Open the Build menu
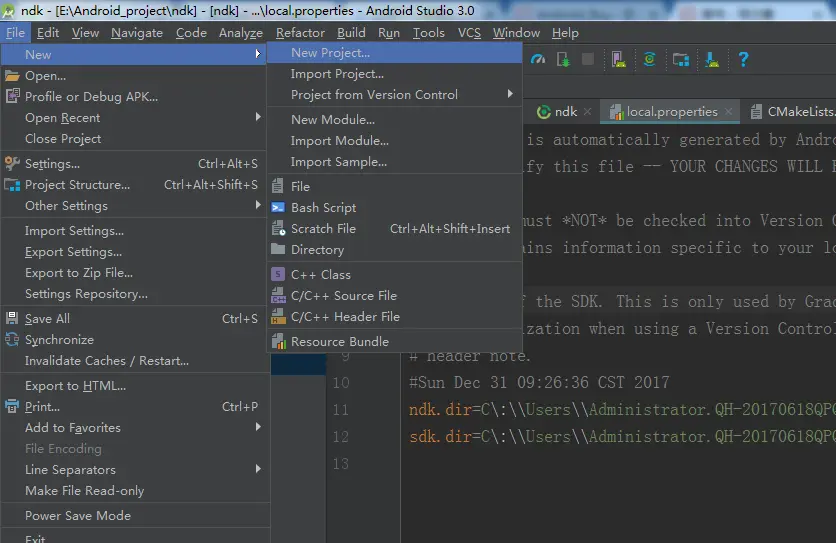This screenshot has width=836, height=543. 351,33
